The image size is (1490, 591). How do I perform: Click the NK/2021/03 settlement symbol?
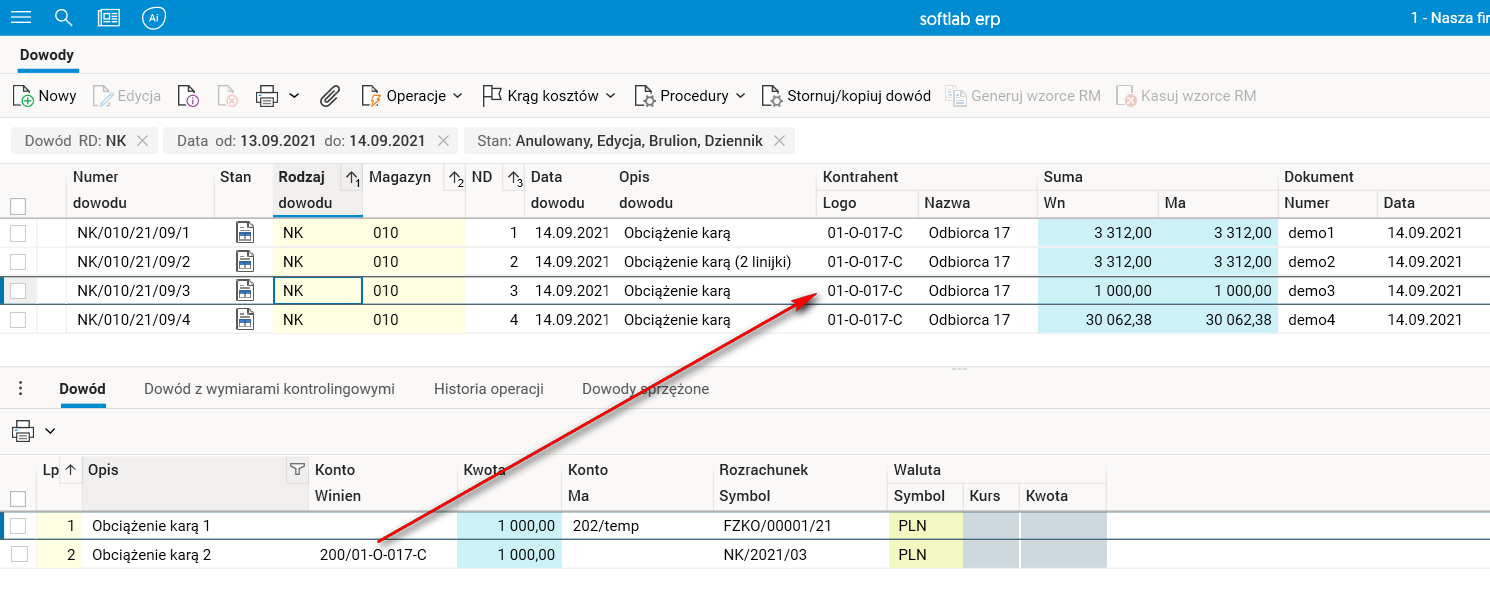tap(765, 555)
